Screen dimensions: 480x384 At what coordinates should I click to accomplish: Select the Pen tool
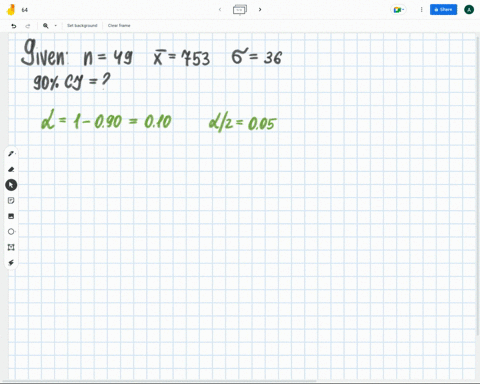11,154
